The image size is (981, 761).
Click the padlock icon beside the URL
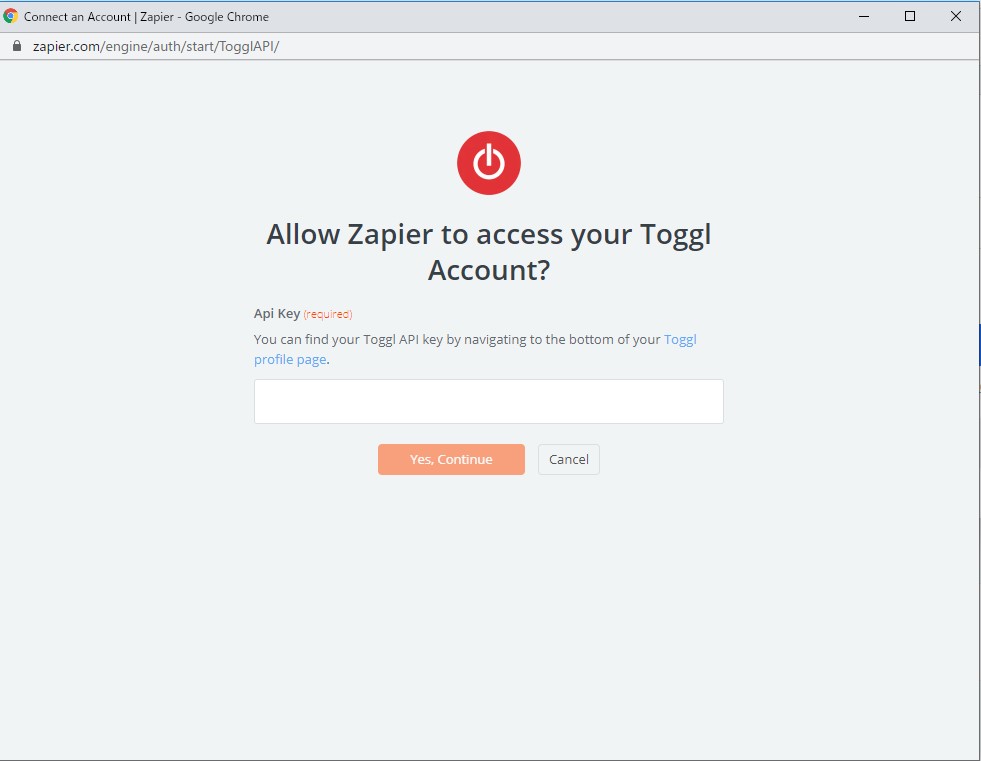click(x=17, y=46)
